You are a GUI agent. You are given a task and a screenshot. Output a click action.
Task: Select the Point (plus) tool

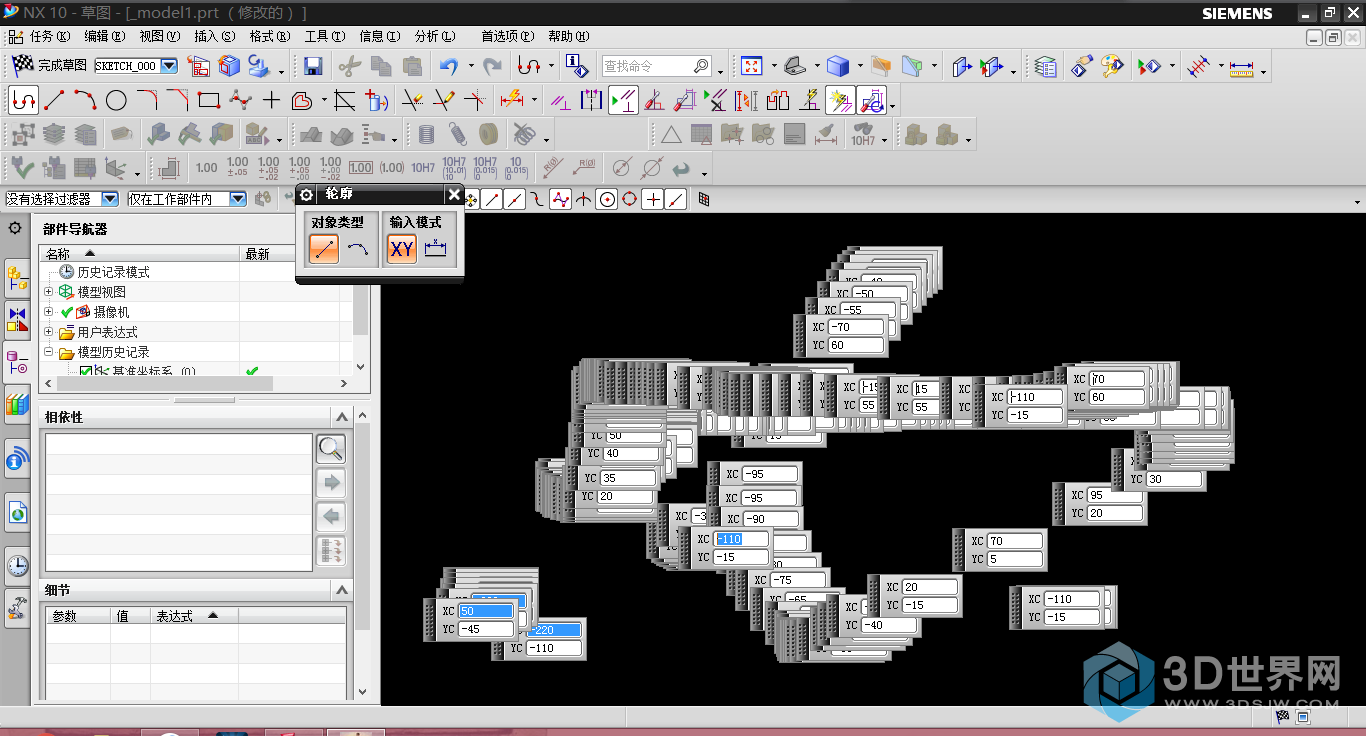click(x=271, y=100)
